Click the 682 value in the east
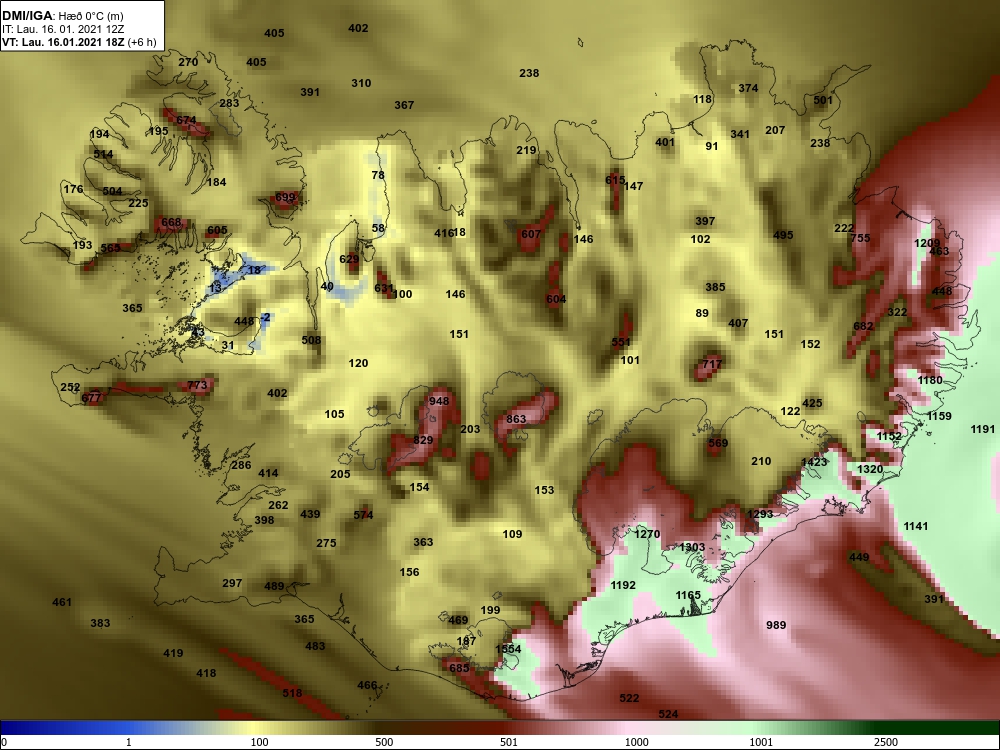Viewport: 1000px width, 750px height. (x=863, y=326)
